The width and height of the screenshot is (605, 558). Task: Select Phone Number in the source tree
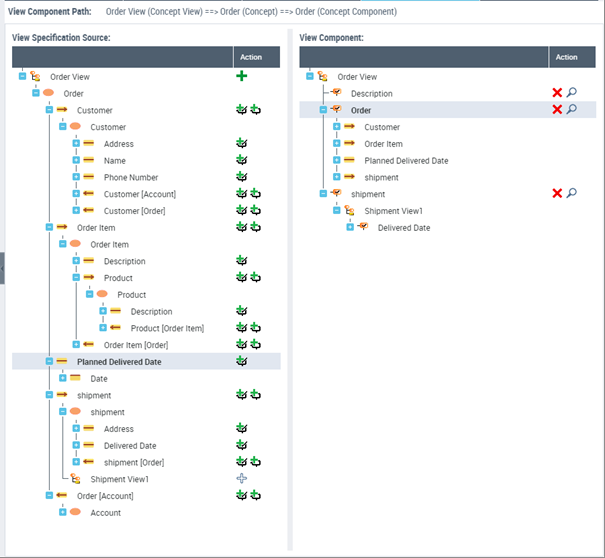131,177
